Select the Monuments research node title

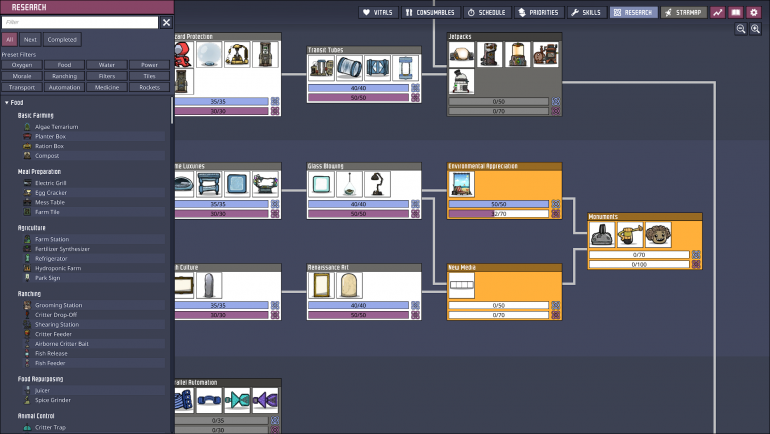[x=603, y=217]
